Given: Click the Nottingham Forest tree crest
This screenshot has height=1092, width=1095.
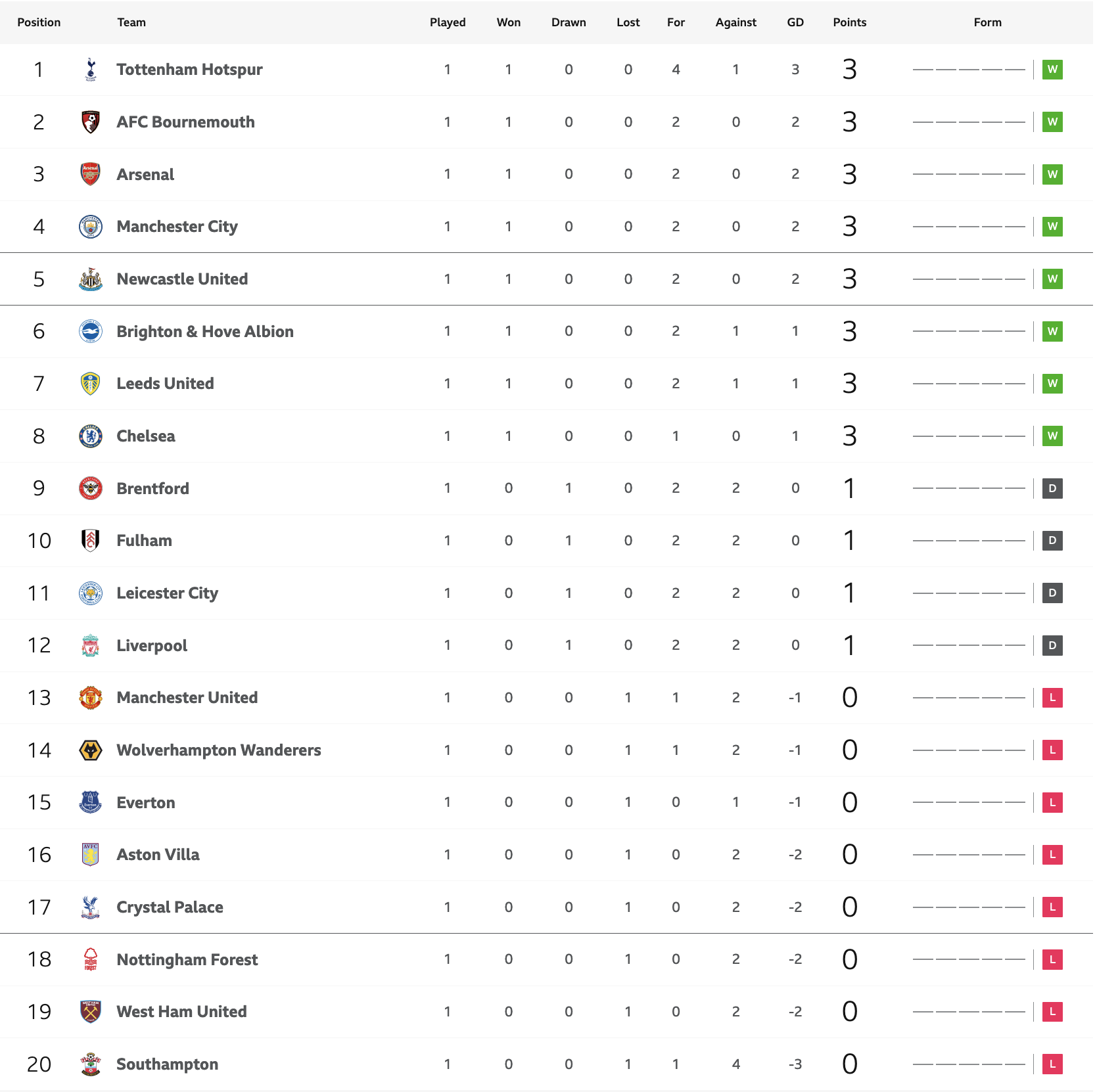Looking at the screenshot, I should pos(91,959).
